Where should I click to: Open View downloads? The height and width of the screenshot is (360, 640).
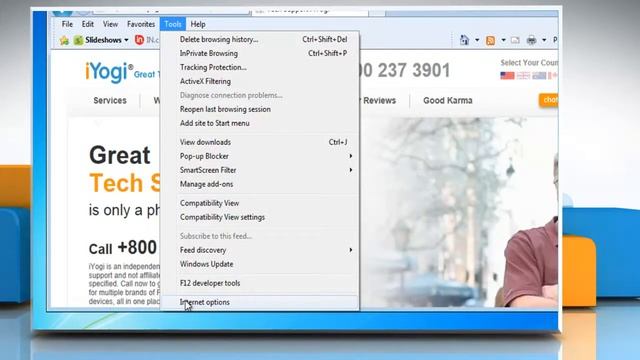point(260,142)
